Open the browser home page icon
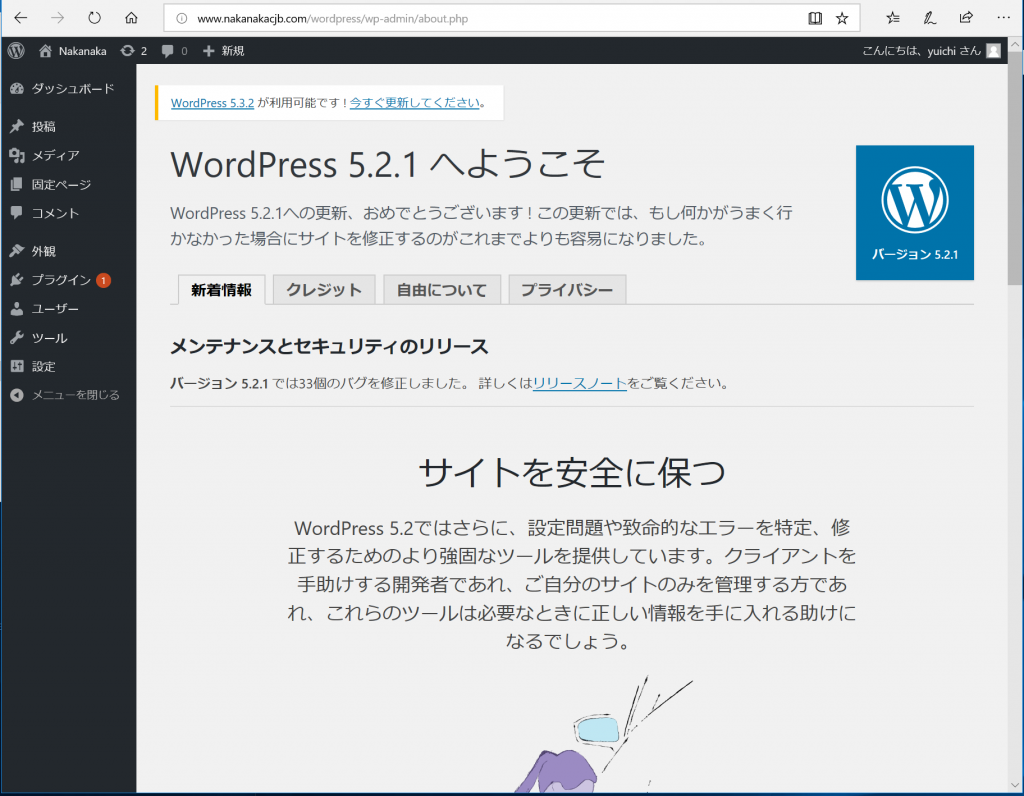This screenshot has width=1024, height=796. click(131, 18)
